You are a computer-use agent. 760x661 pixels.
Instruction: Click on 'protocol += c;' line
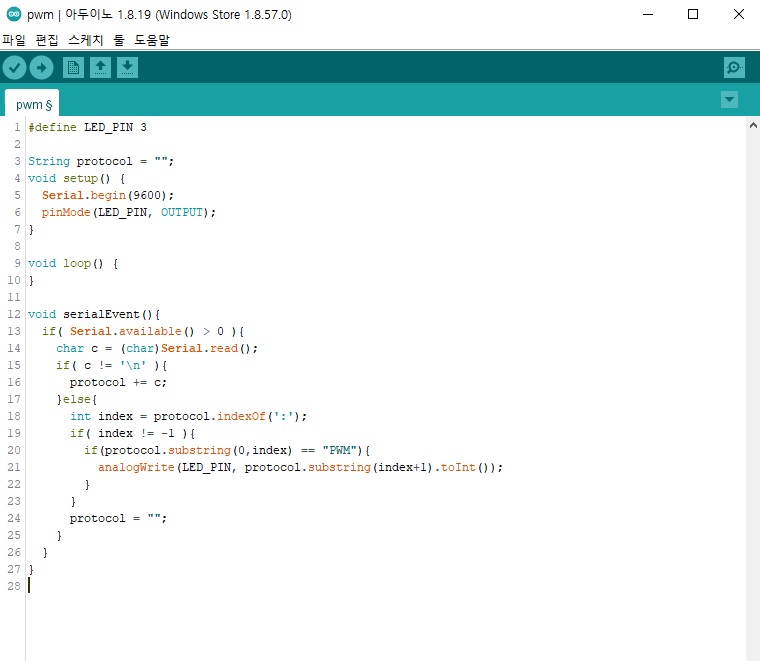pos(118,382)
